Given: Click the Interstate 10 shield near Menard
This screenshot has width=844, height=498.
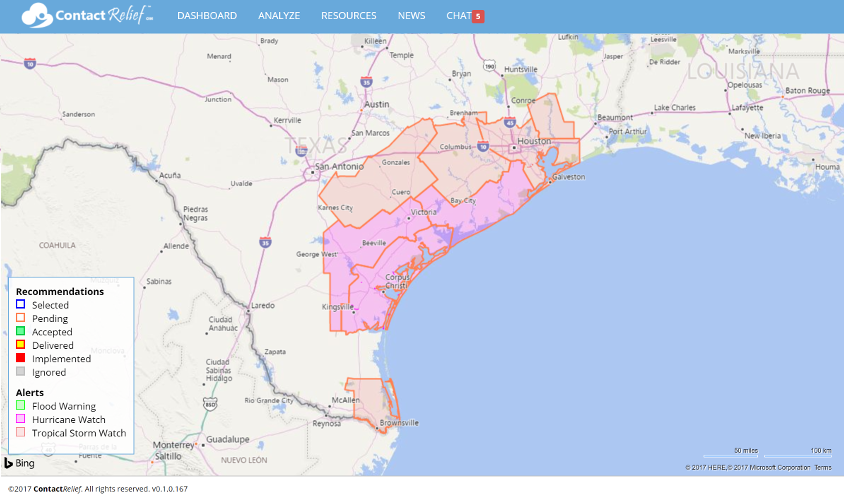Looking at the screenshot, I should 30,64.
